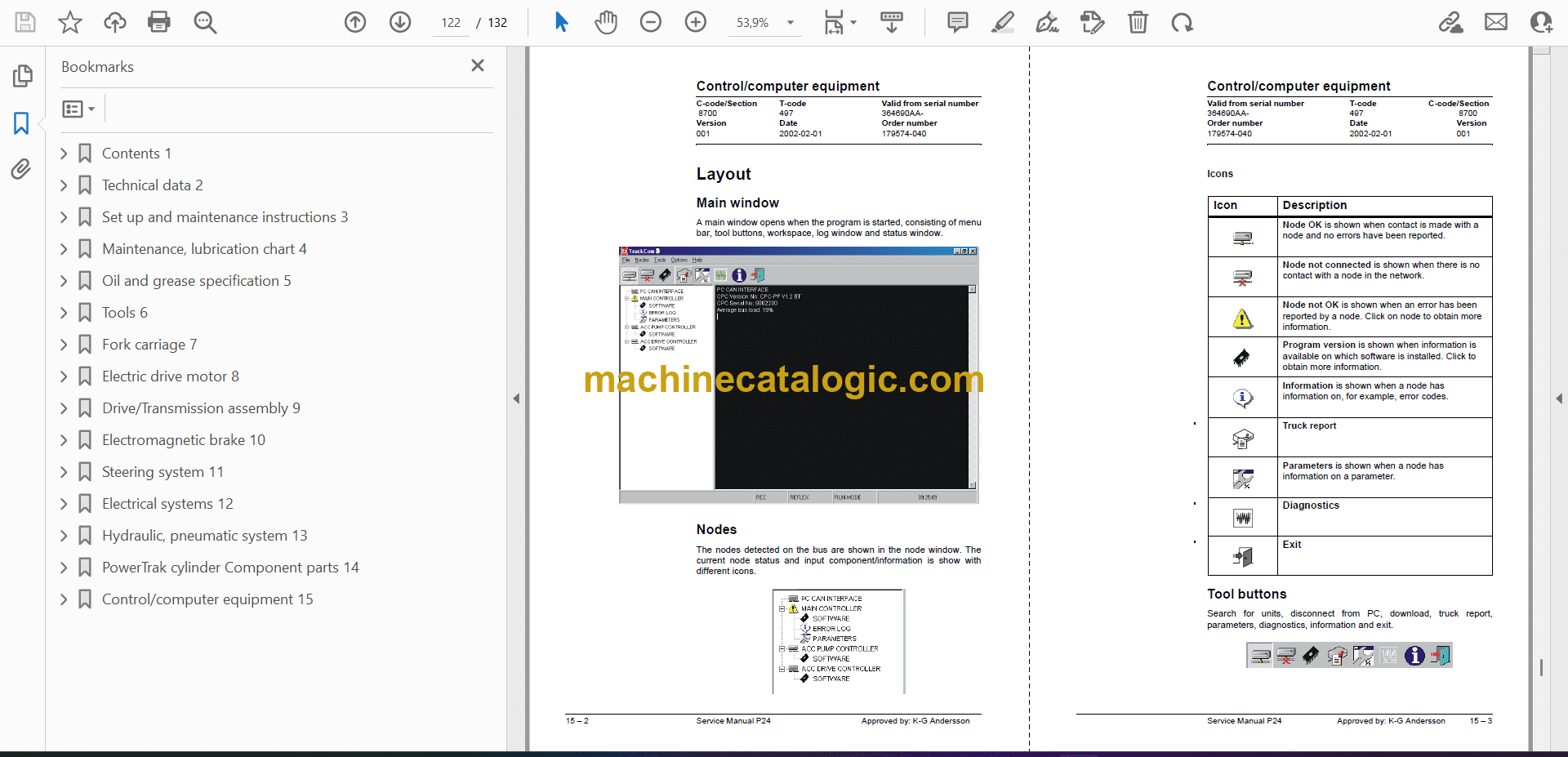This screenshot has width=1568, height=757.
Task: Click the upload to cloud icon
Action: coord(115,22)
